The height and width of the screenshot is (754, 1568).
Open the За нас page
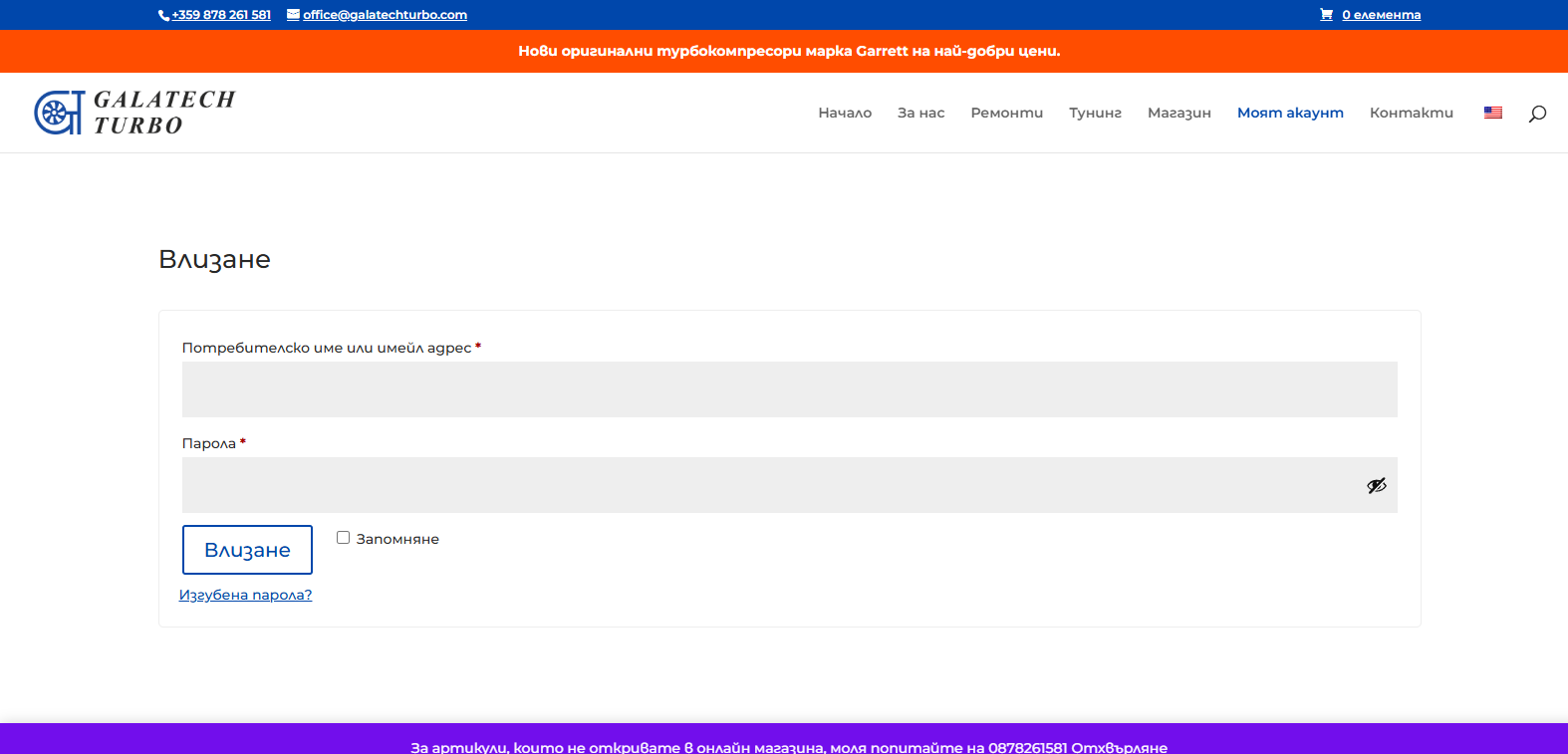coord(920,113)
